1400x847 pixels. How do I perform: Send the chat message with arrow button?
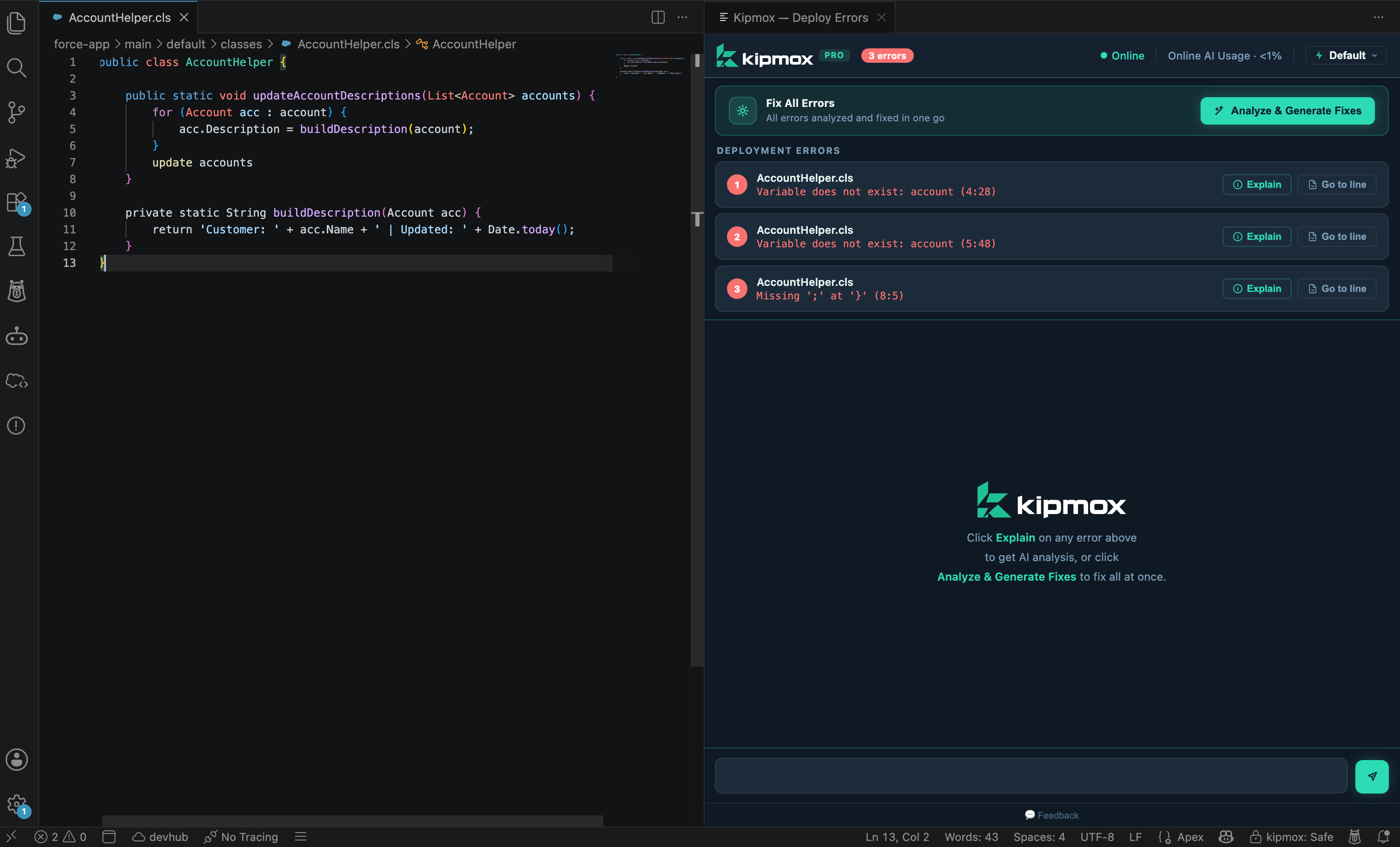click(1372, 776)
